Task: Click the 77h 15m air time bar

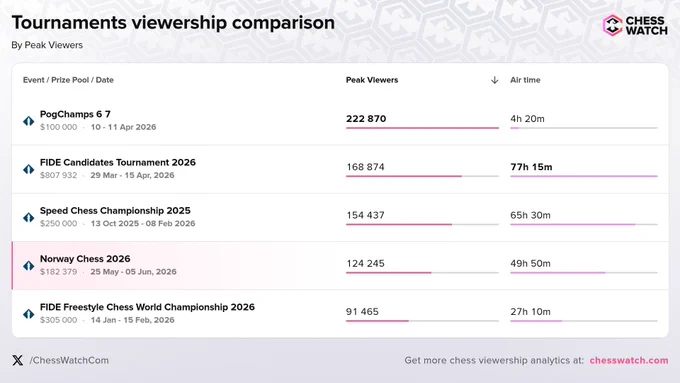Action: [x=584, y=176]
